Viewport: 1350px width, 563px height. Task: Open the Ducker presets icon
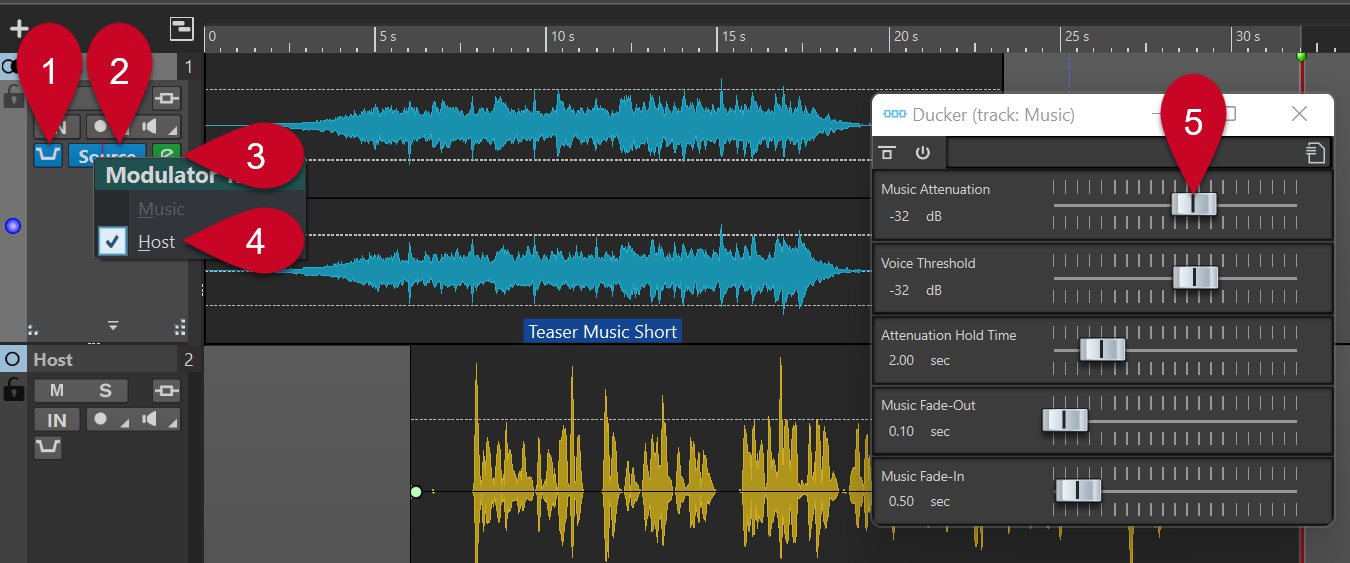tap(1316, 153)
